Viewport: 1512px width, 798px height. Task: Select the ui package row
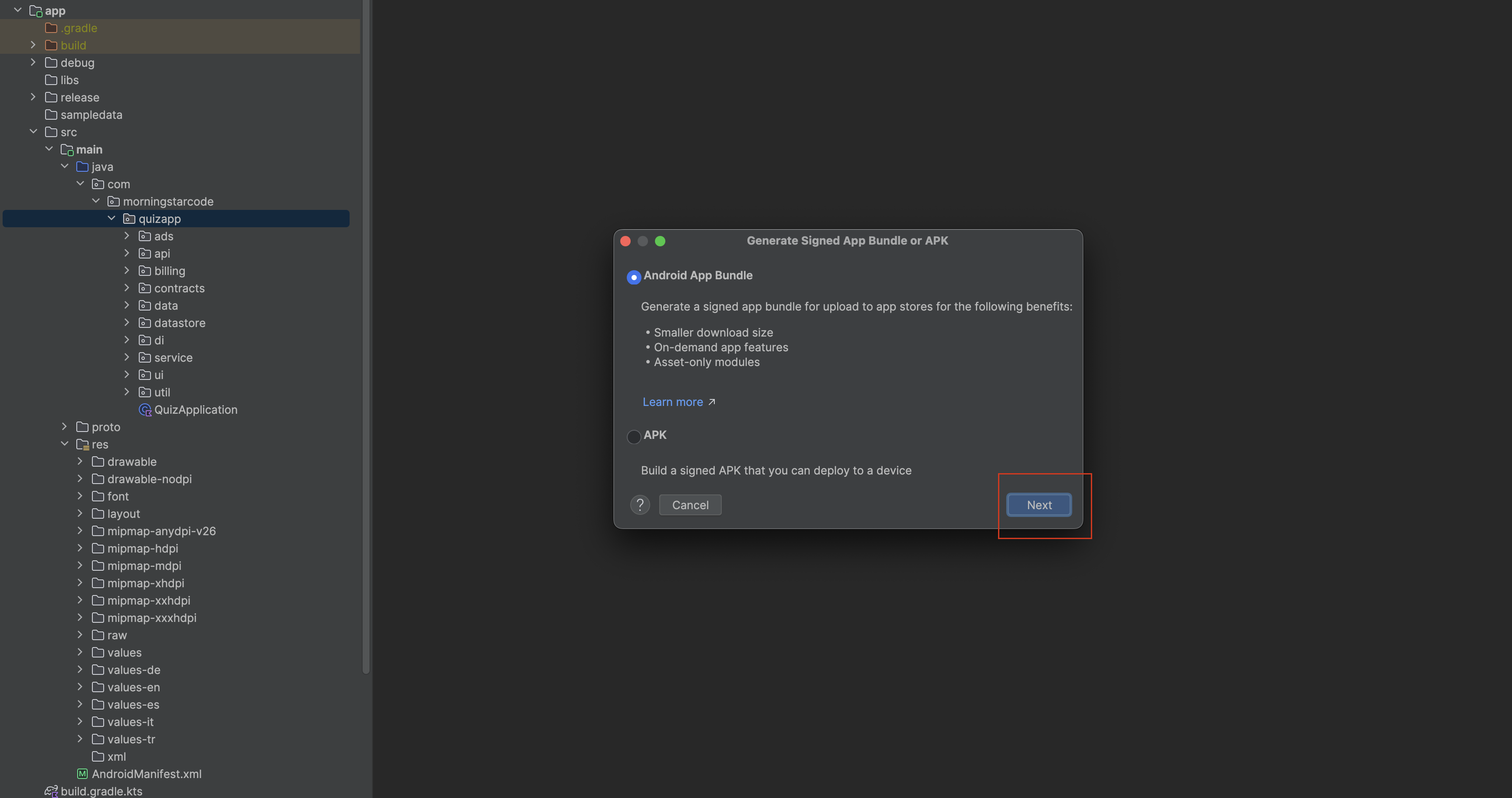(x=176, y=374)
